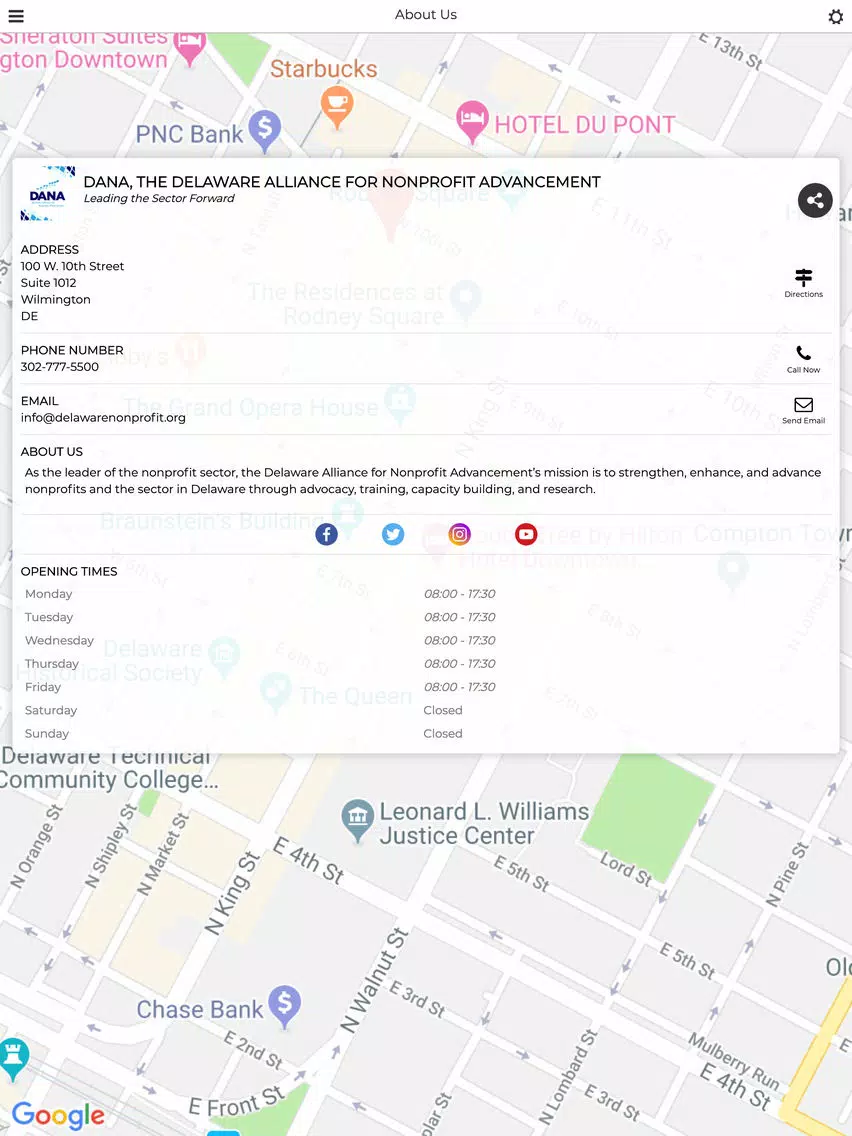Click the Wednesday opening hours row
The image size is (852, 1136).
click(x=426, y=640)
